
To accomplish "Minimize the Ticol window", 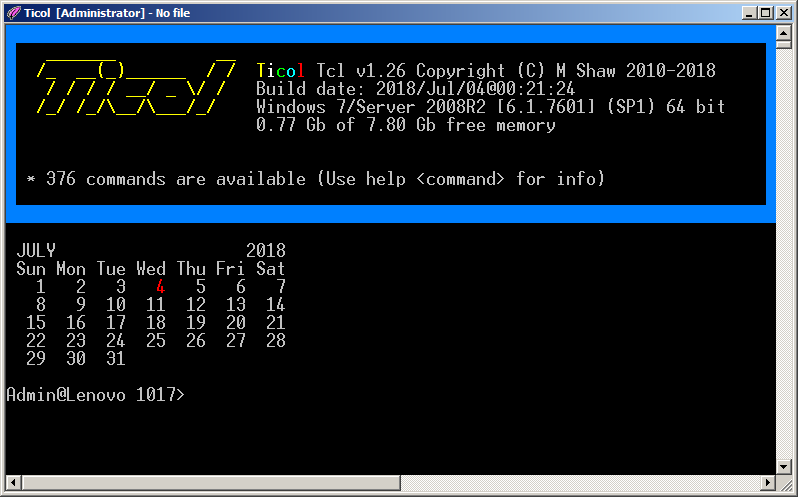I will click(x=749, y=13).
